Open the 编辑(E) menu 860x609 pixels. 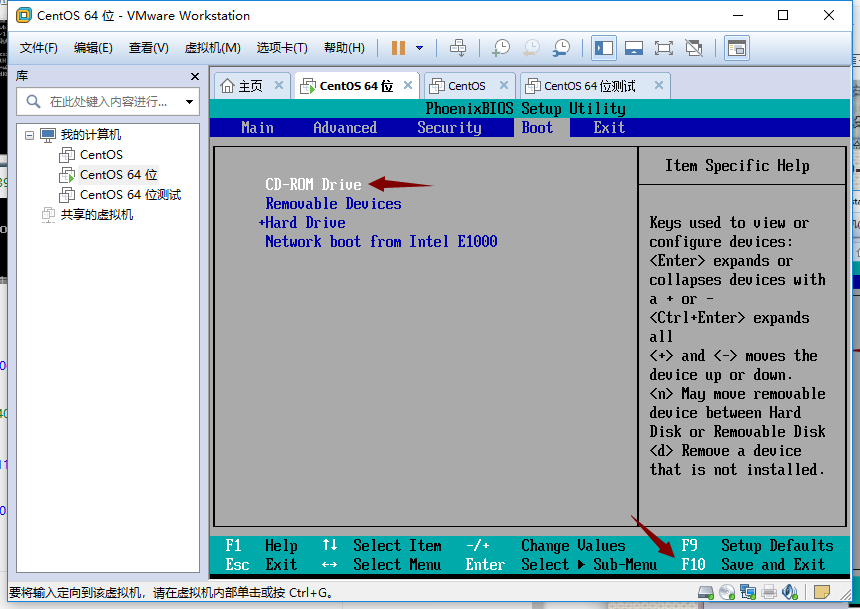point(93,48)
